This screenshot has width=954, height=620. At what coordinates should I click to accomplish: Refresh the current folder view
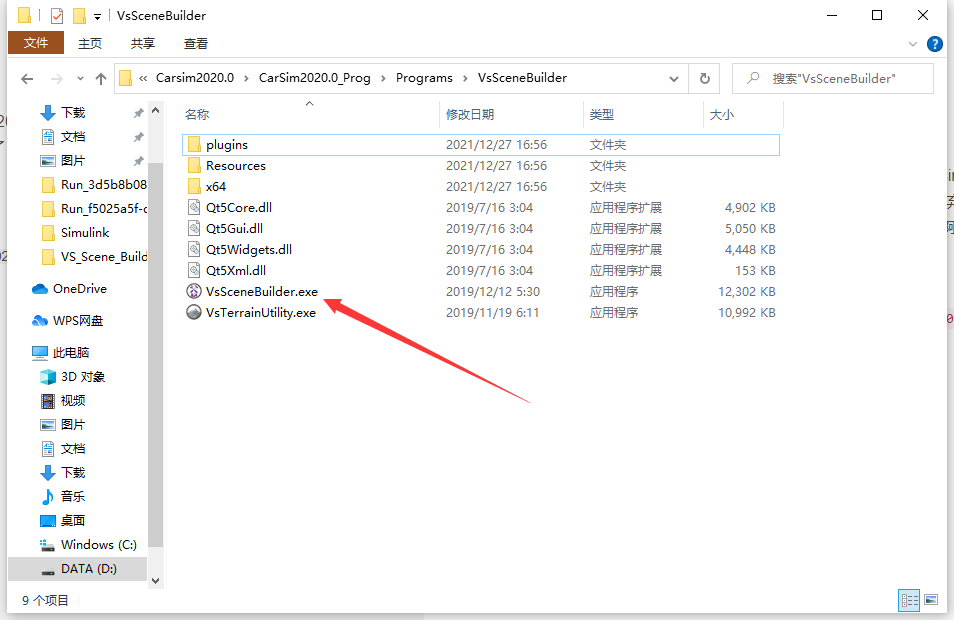point(705,78)
